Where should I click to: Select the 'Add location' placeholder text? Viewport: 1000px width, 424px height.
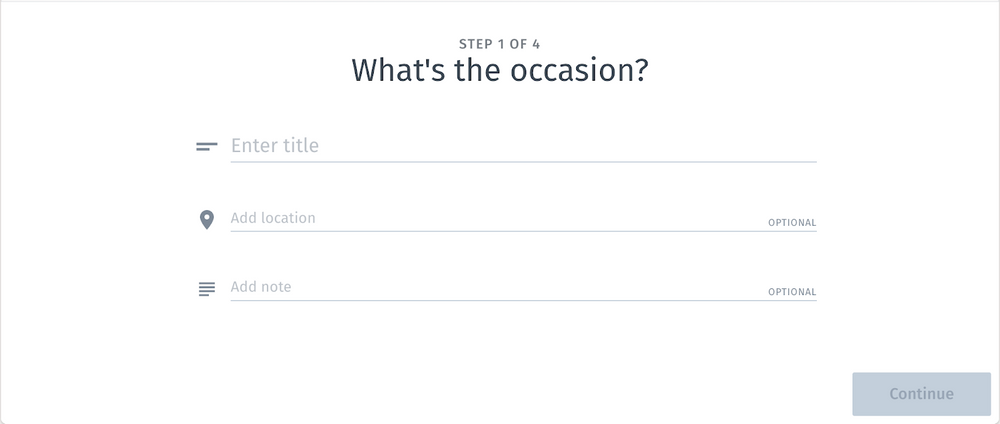[273, 218]
